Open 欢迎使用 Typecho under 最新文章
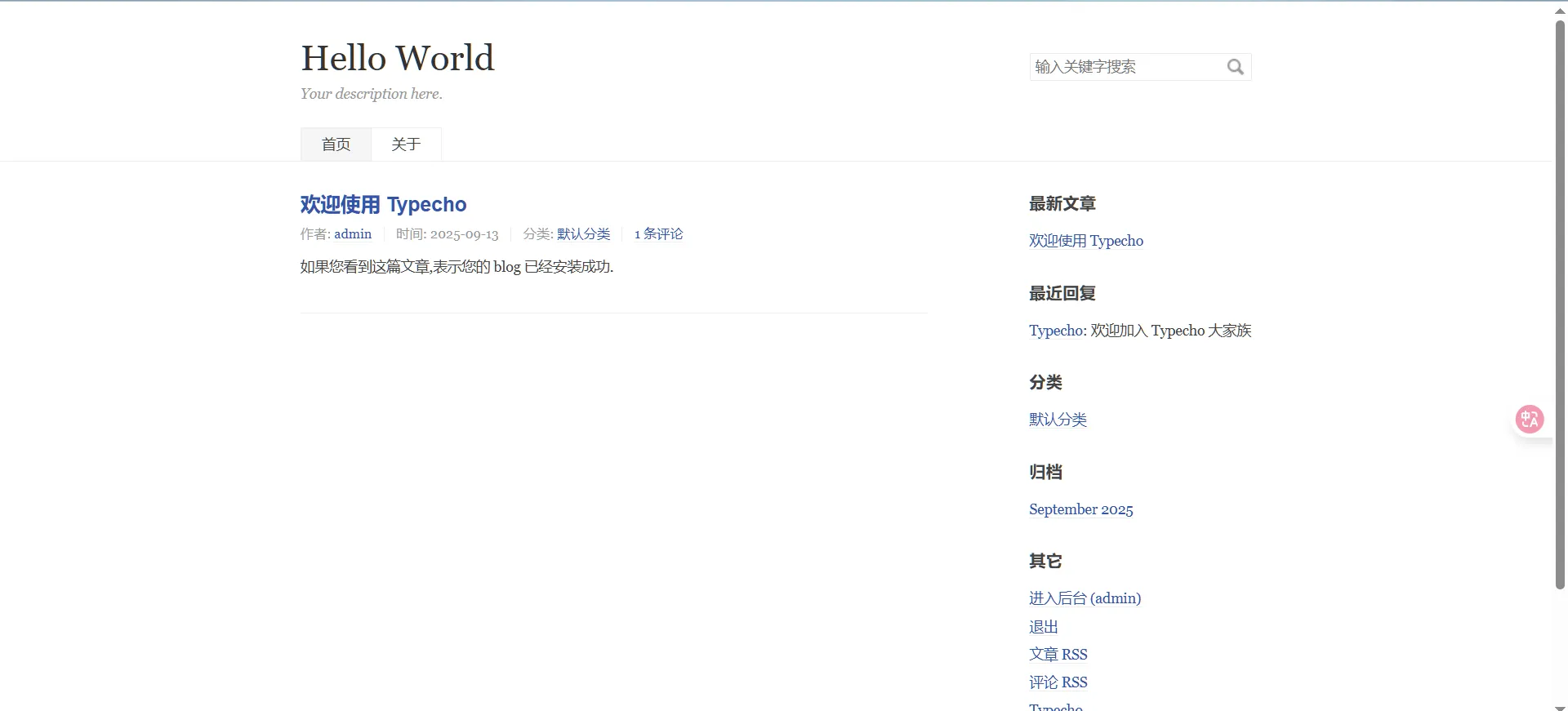The height and width of the screenshot is (711, 1568). point(1086,241)
